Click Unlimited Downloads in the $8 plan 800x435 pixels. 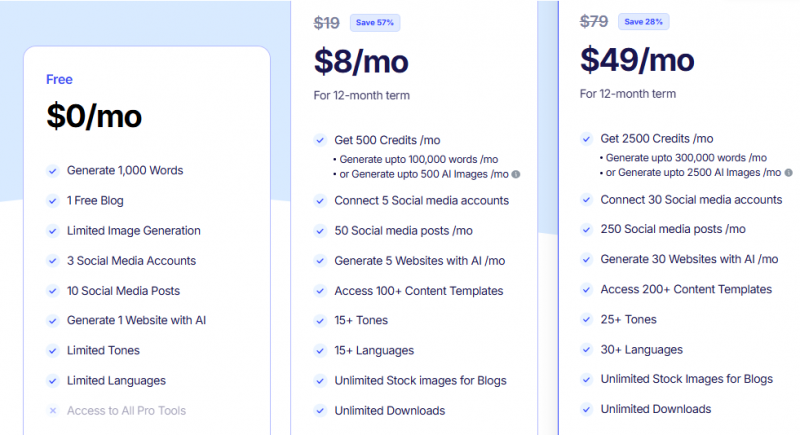pos(389,410)
